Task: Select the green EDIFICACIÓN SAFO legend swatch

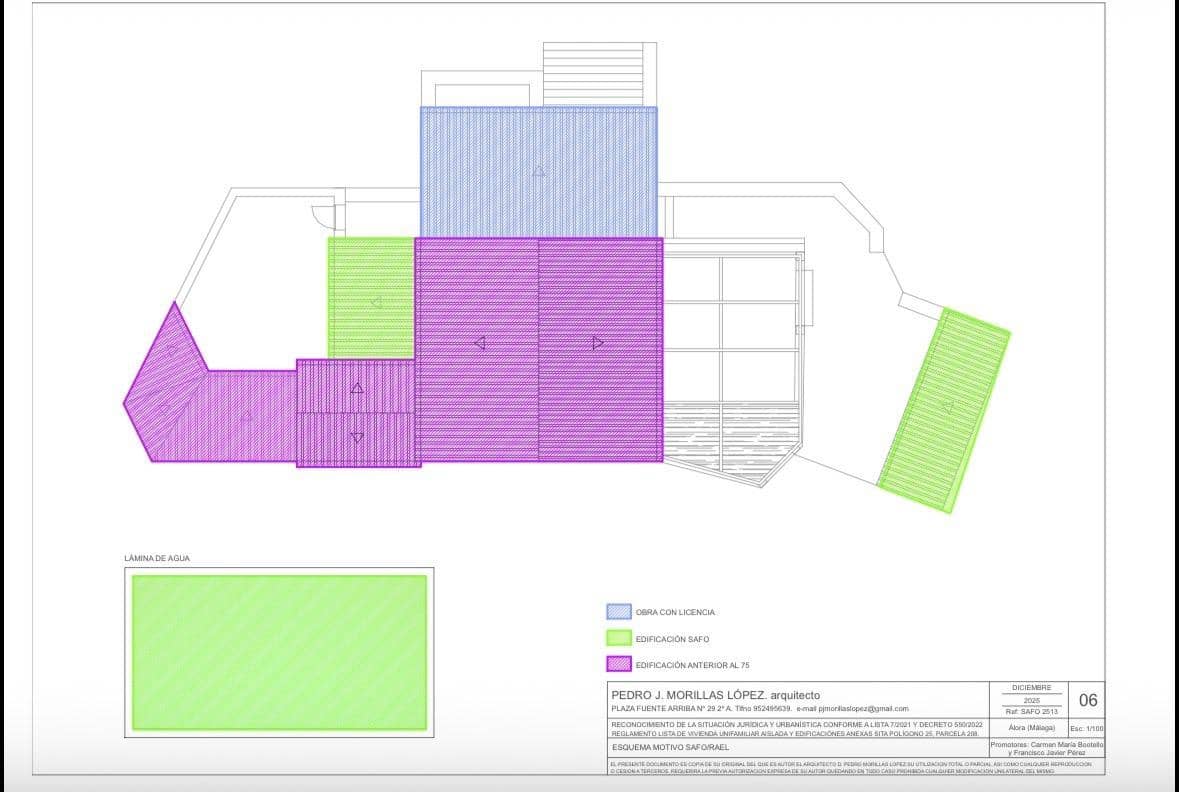Action: [x=618, y=638]
